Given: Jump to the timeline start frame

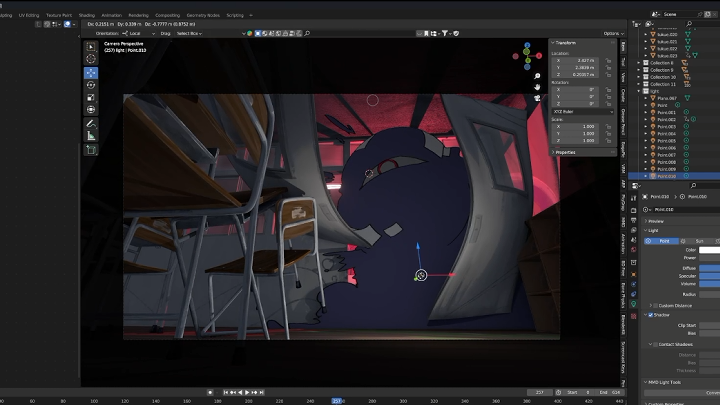Looking at the screenshot, I should [x=226, y=393].
